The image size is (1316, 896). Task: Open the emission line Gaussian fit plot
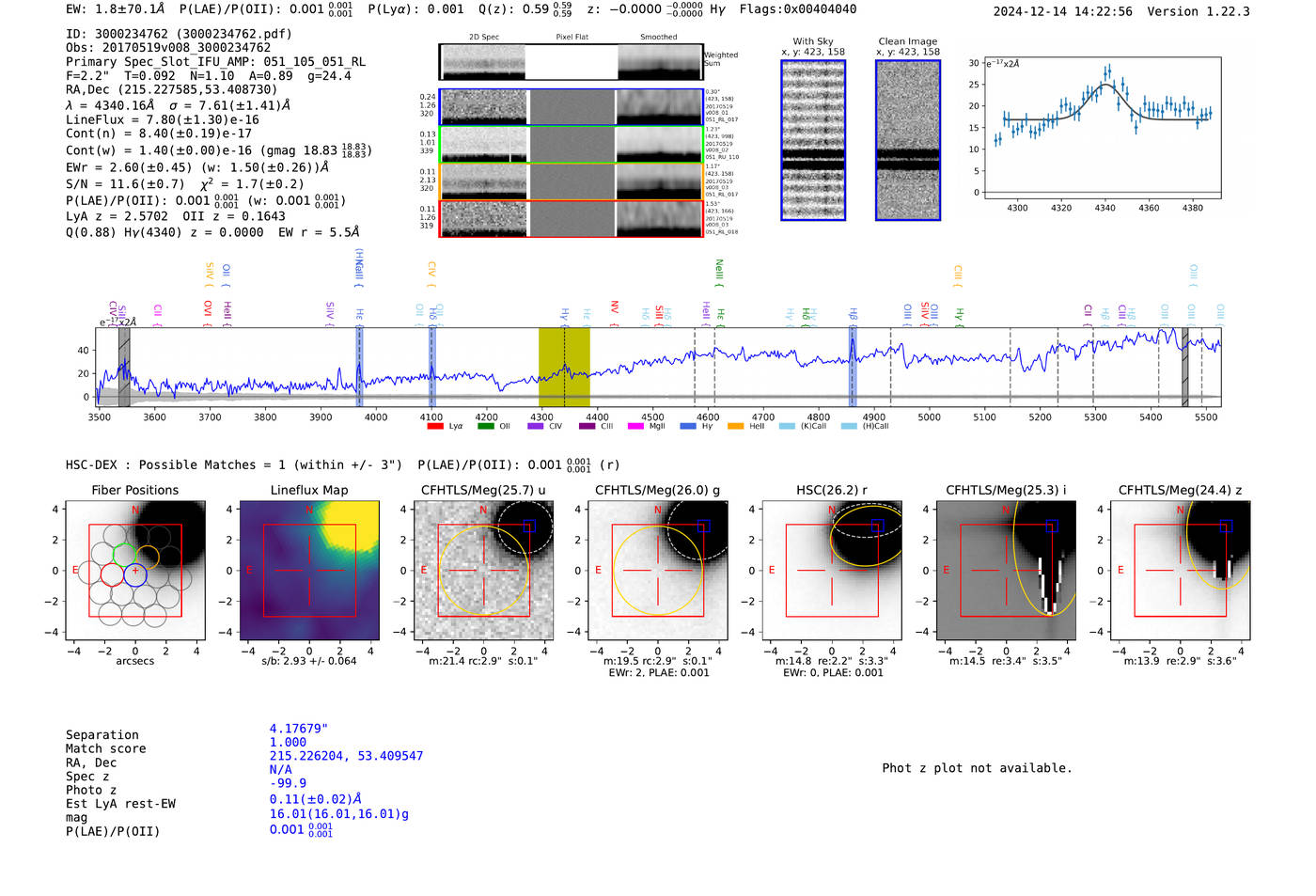[1102, 129]
